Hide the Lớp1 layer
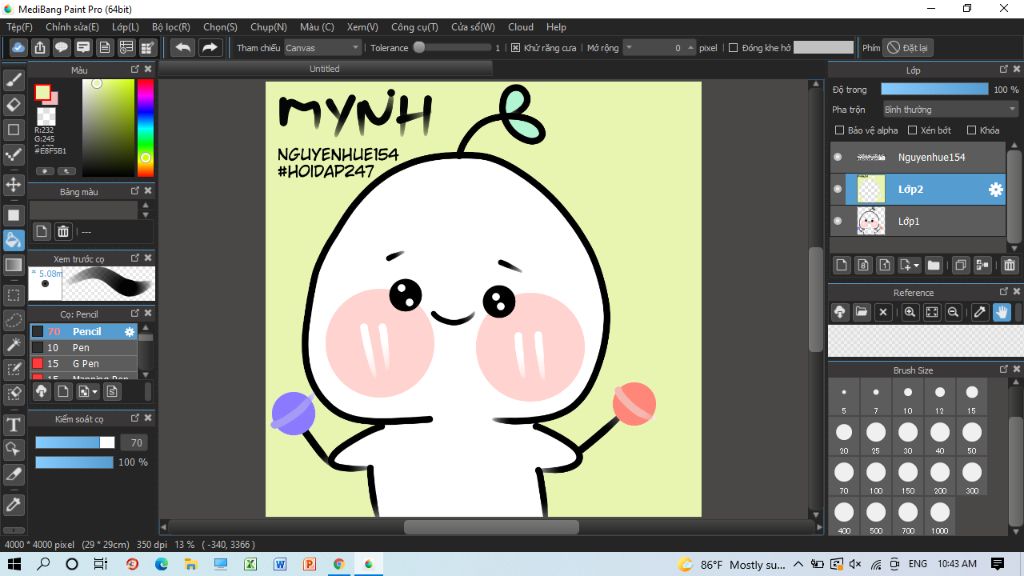The image size is (1024, 576). [x=838, y=221]
